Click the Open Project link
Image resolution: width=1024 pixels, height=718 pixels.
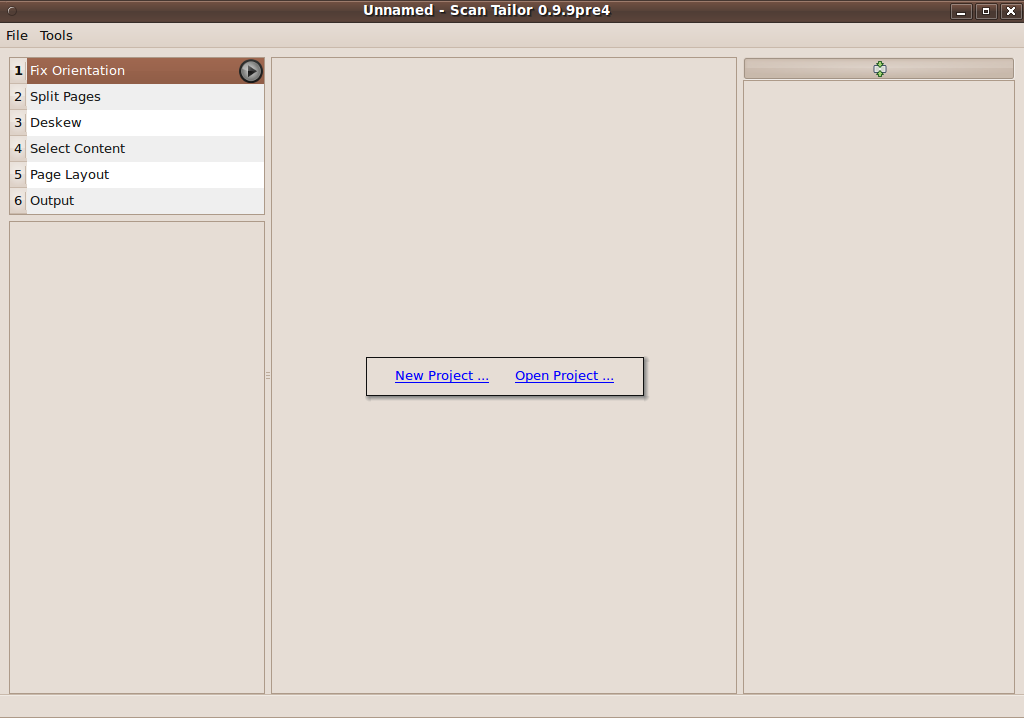(x=564, y=376)
